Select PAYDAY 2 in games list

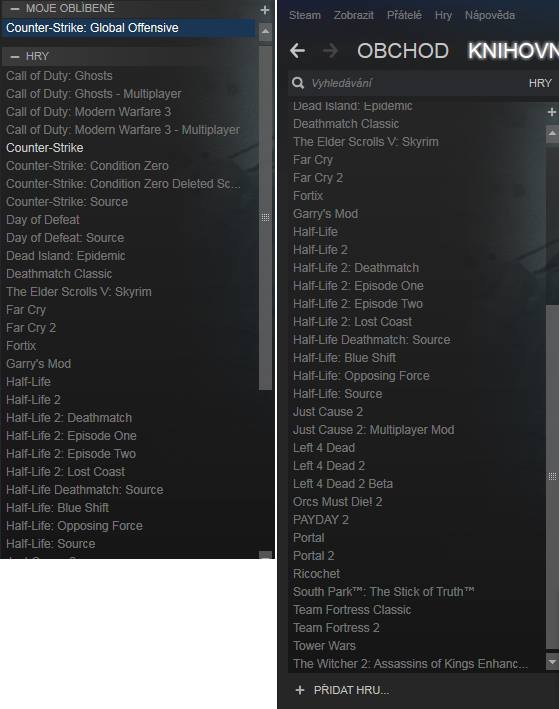click(321, 520)
